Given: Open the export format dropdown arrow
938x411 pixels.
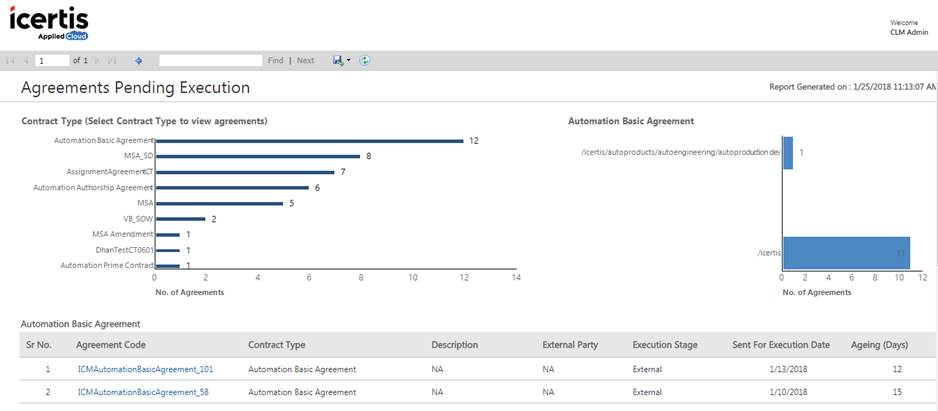Looking at the screenshot, I should pyautogui.click(x=348, y=61).
